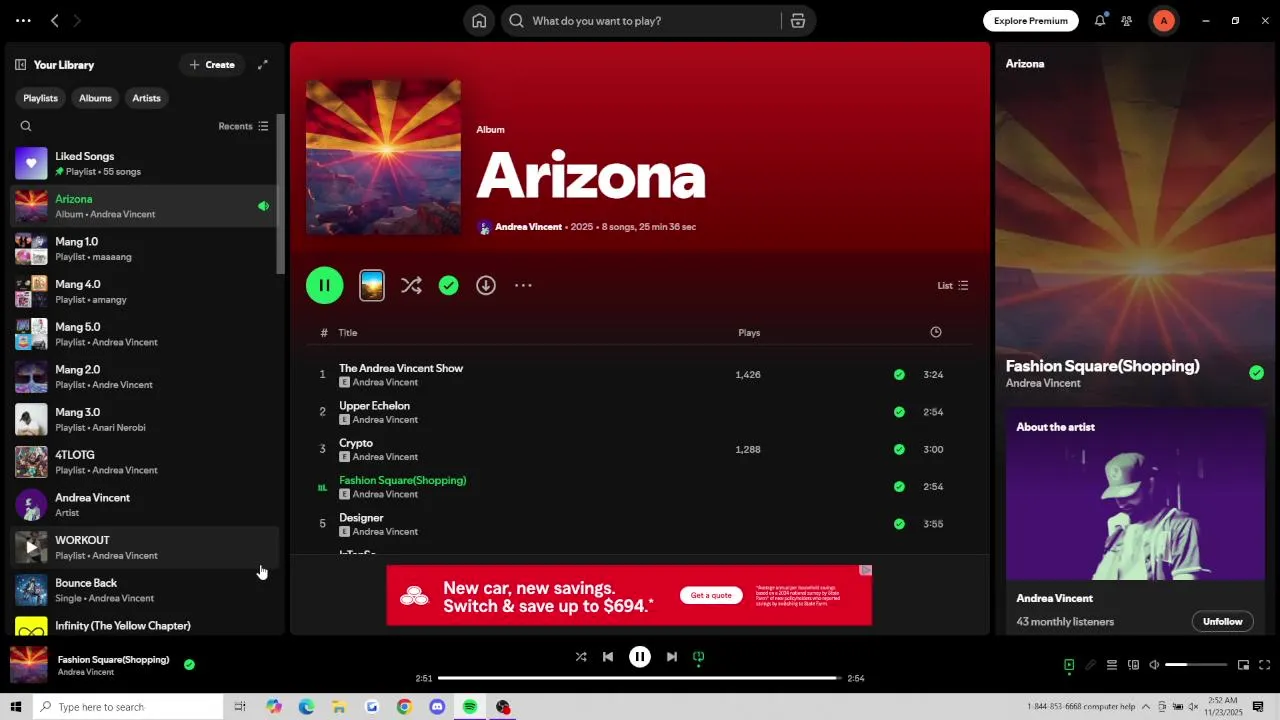The image size is (1280, 720).
Task: Open Windows Action Center notifications
Action: point(1258,707)
